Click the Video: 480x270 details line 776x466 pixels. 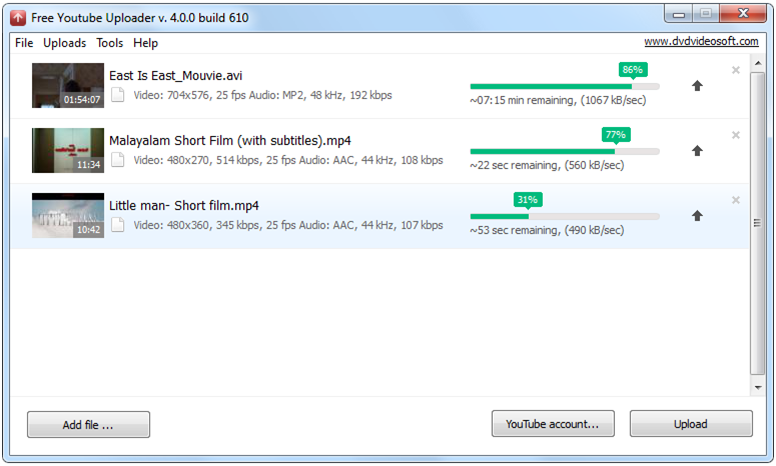[288, 160]
